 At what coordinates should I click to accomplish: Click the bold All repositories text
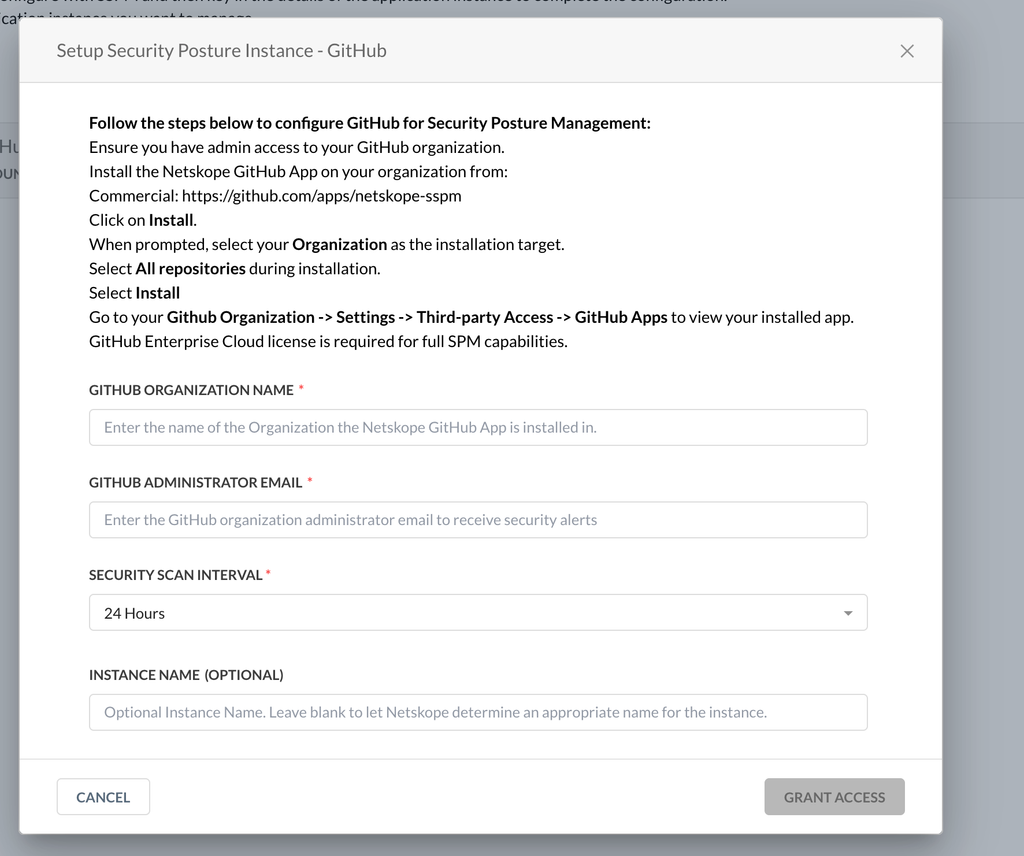(x=190, y=269)
